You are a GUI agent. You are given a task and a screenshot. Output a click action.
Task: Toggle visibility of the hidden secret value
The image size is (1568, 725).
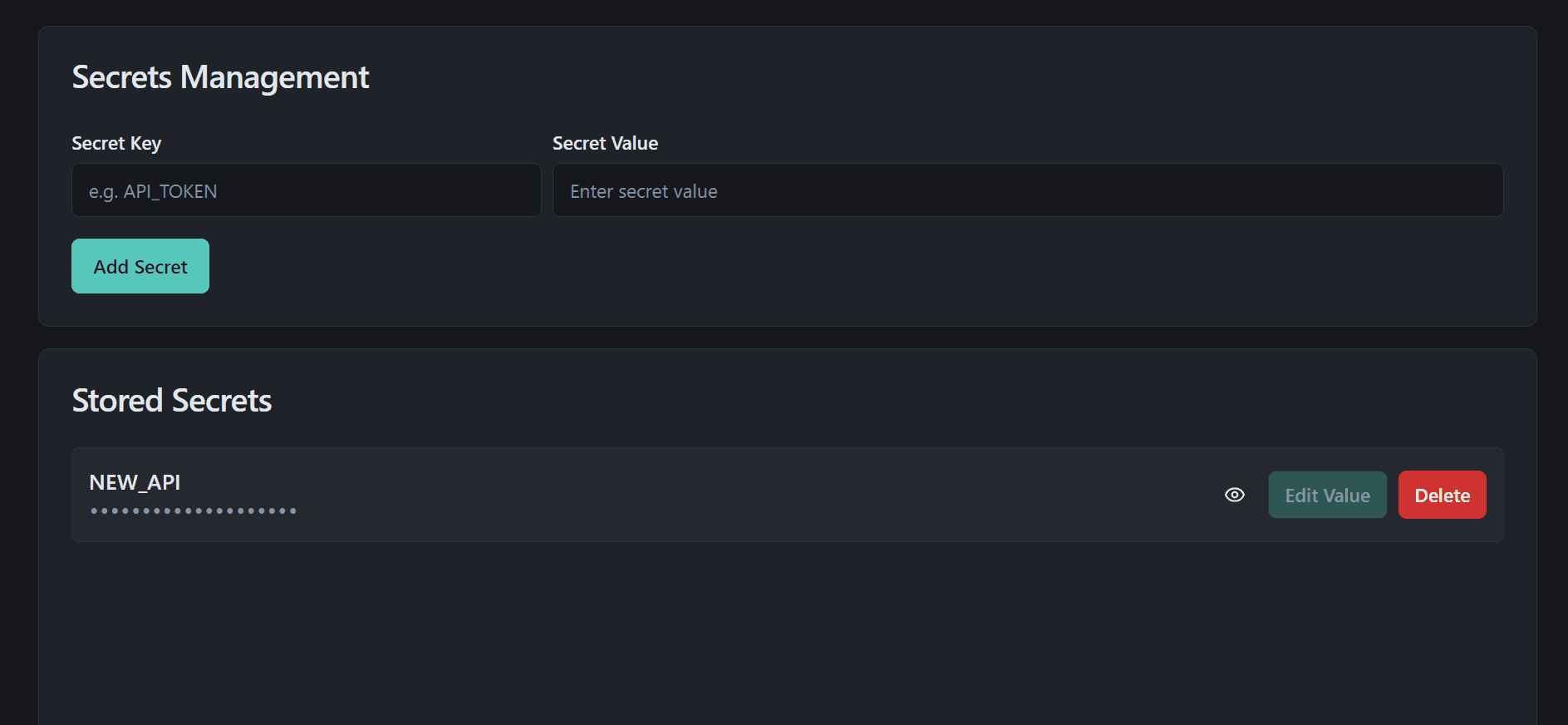click(x=1235, y=495)
